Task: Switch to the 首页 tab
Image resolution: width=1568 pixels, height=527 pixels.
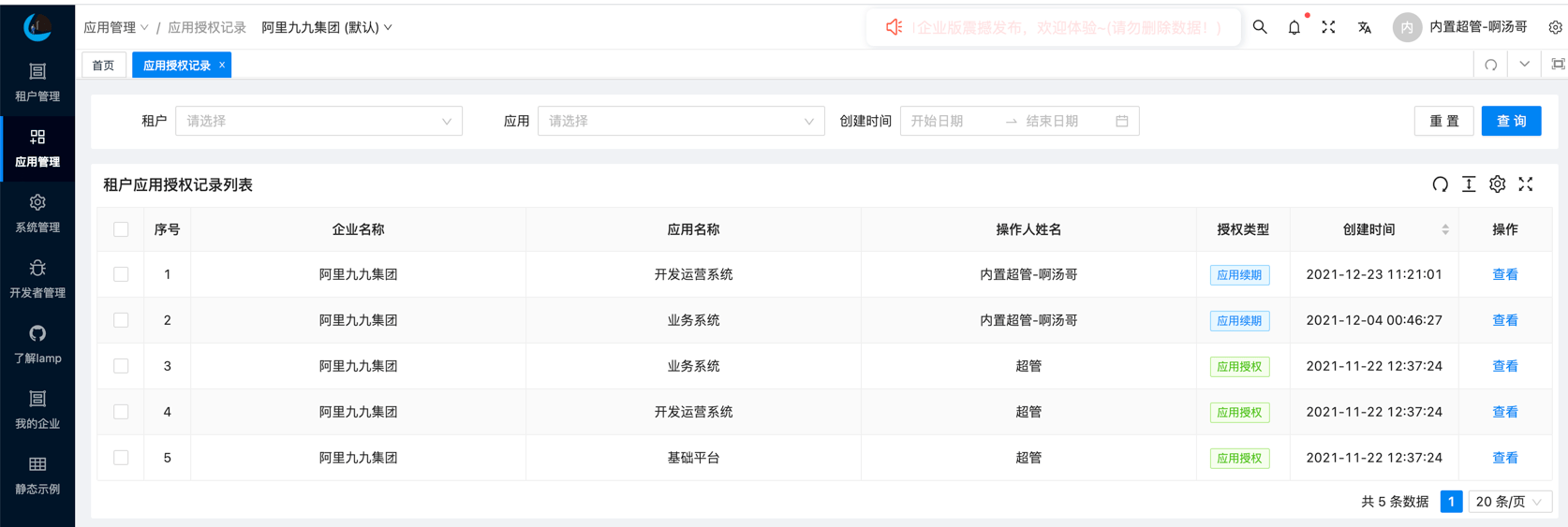Action: click(103, 66)
